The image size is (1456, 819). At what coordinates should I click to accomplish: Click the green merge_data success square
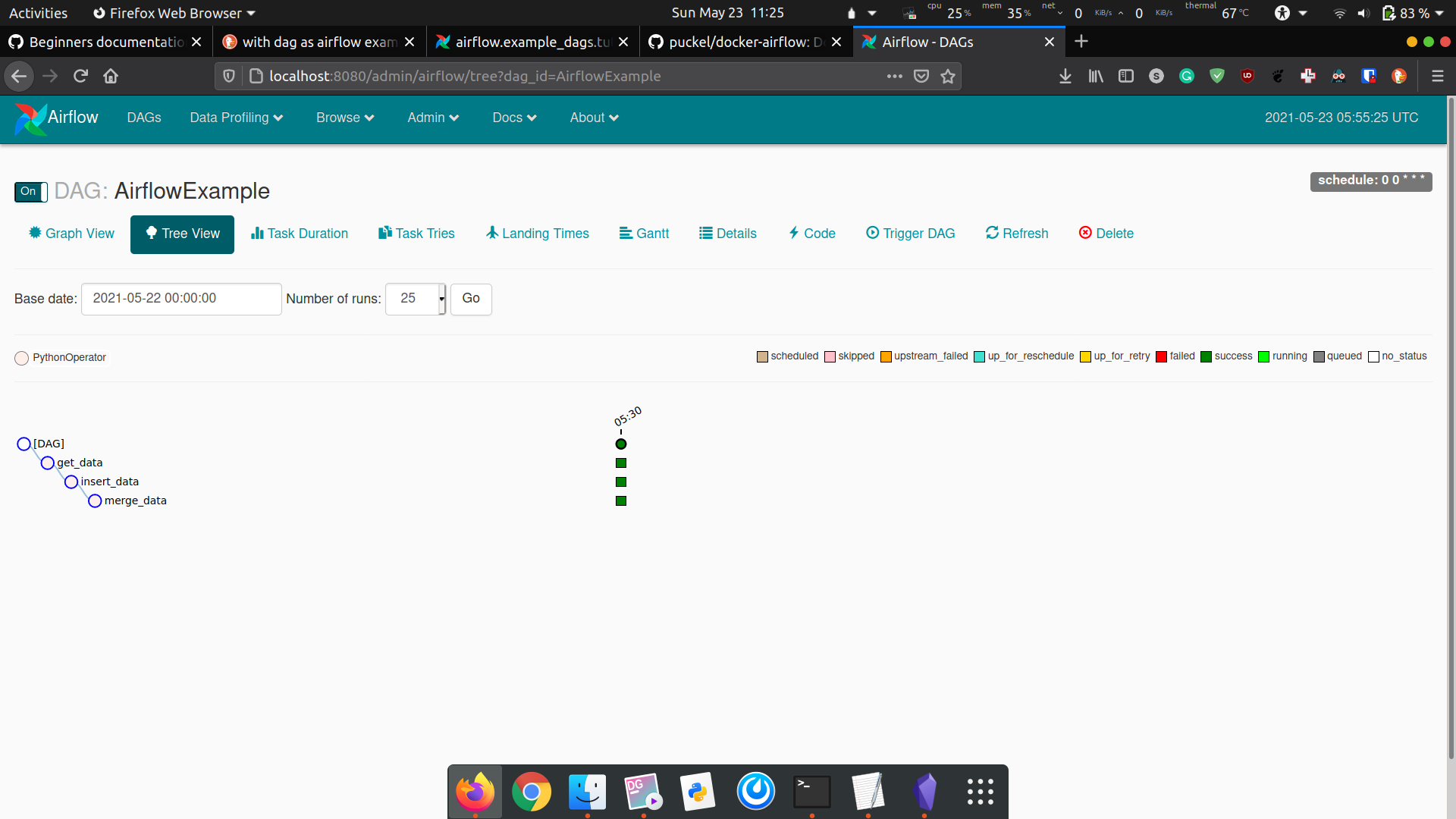(x=621, y=500)
